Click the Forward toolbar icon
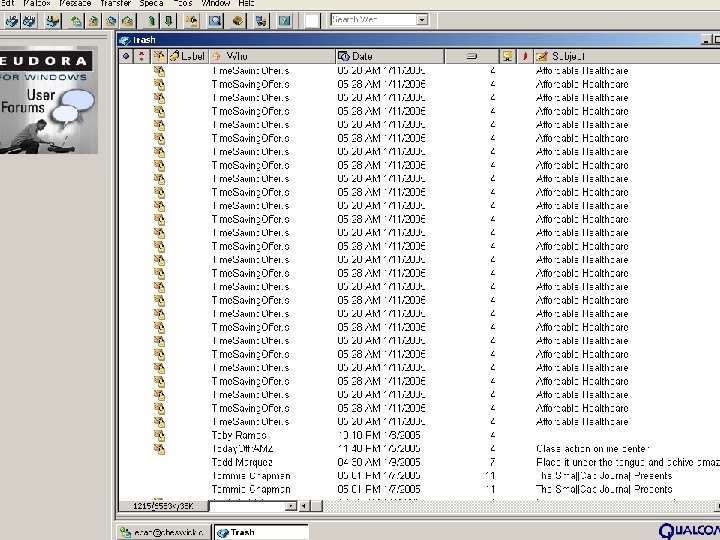720x540 pixels. pyautogui.click(x=128, y=21)
